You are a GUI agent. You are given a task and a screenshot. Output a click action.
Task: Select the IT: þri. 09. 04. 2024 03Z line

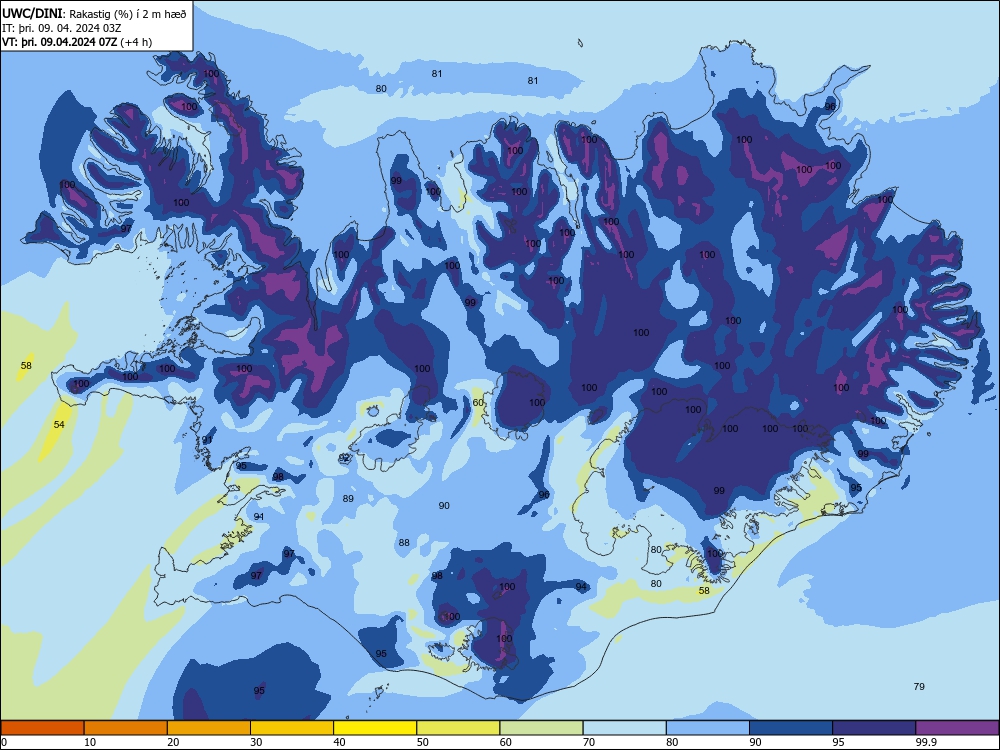coord(61,28)
